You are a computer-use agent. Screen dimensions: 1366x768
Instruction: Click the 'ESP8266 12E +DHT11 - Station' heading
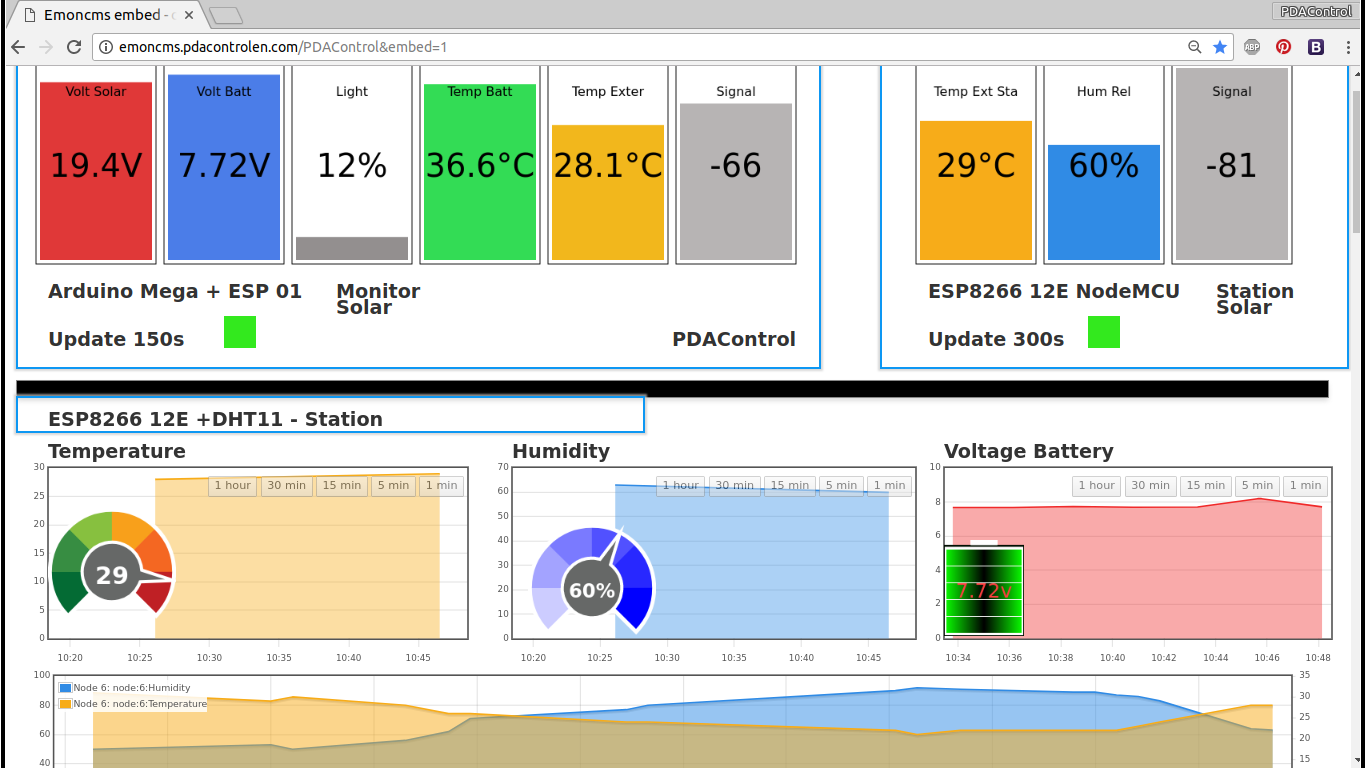pos(215,419)
